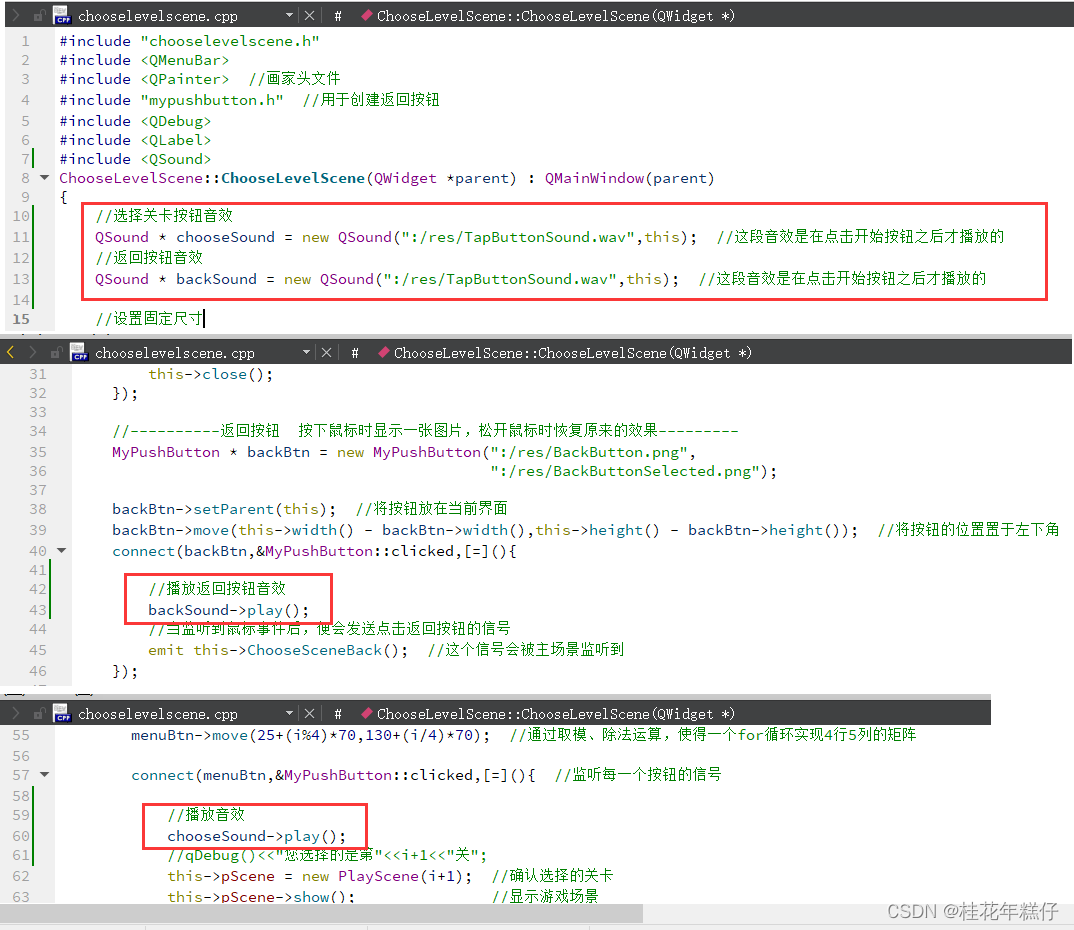The image size is (1074, 930).
Task: Open the symbol selector in the middle editor pane
Action: click(x=573, y=353)
